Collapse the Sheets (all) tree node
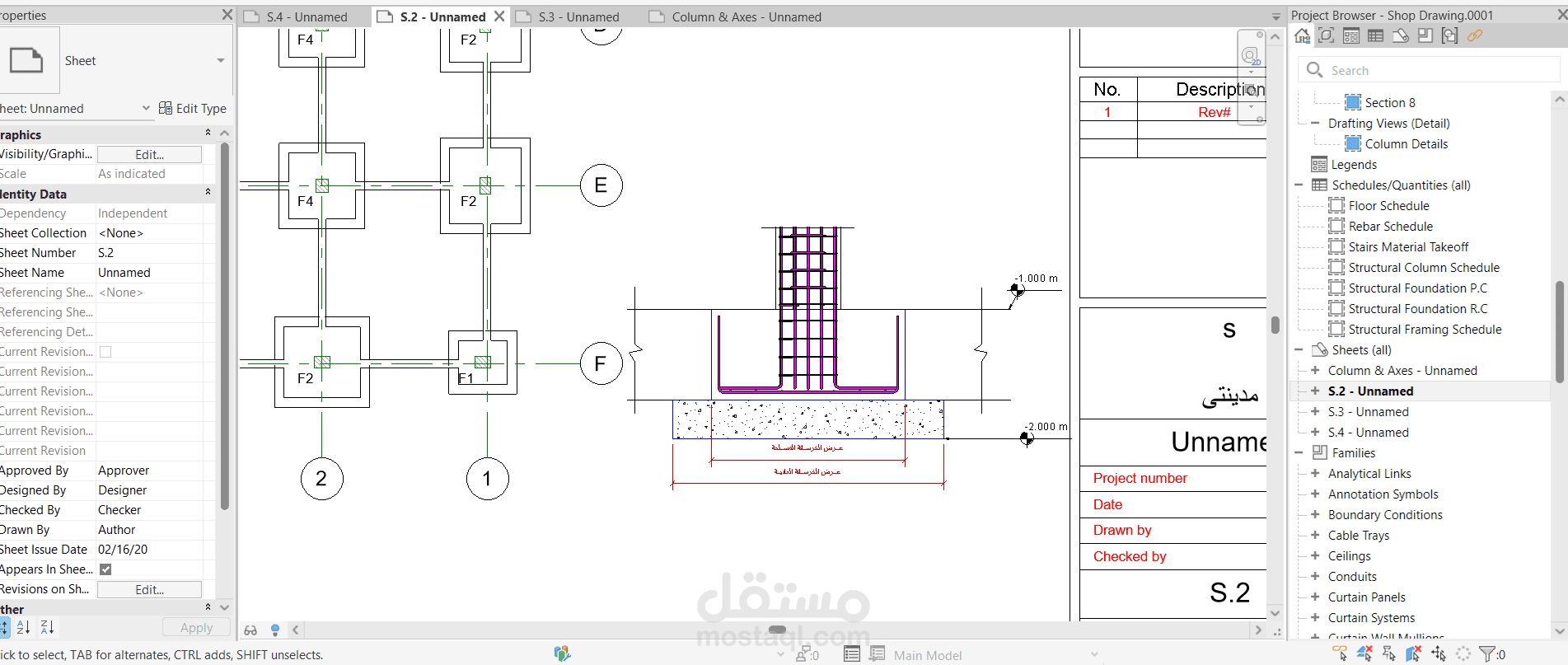Screen dimensions: 1568x665 tap(1299, 349)
